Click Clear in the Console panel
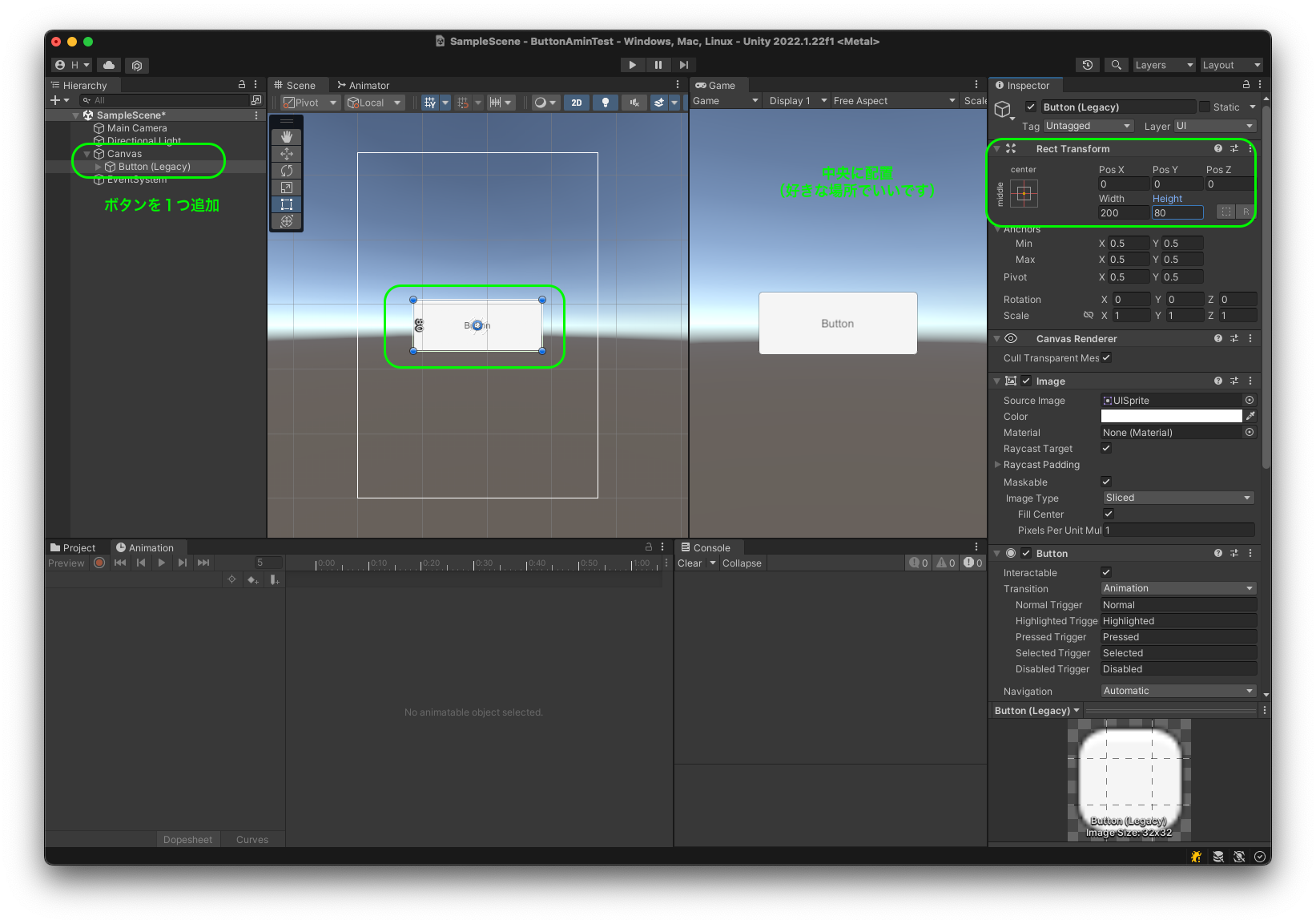 [690, 563]
